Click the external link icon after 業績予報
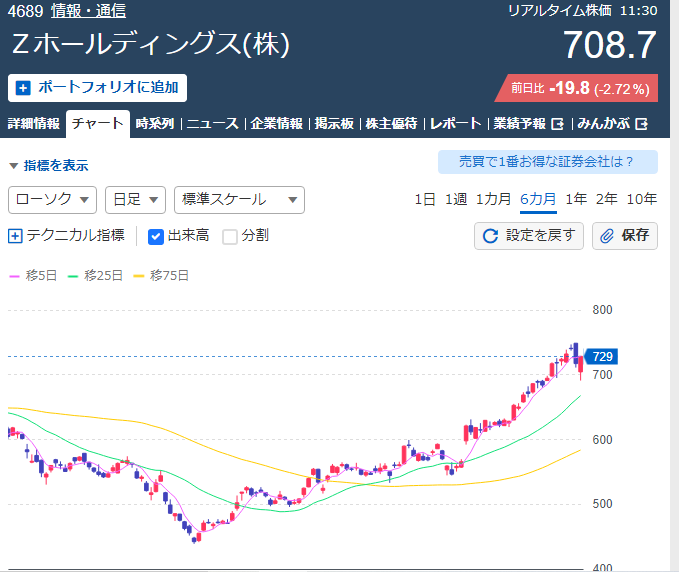The height and width of the screenshot is (572, 679). click(x=558, y=124)
